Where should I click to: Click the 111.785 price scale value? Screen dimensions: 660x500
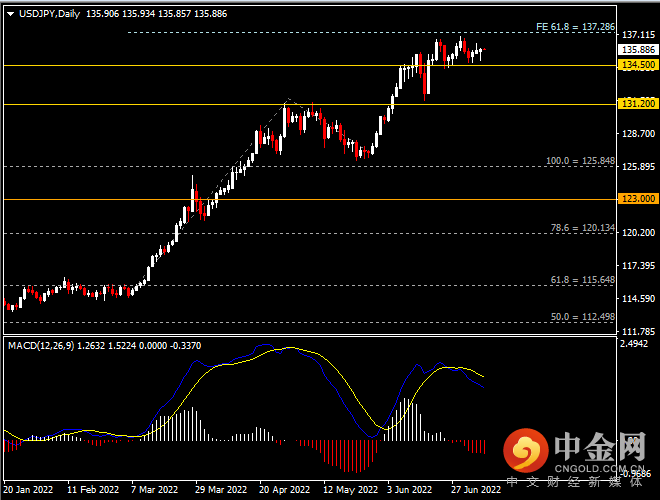point(639,332)
